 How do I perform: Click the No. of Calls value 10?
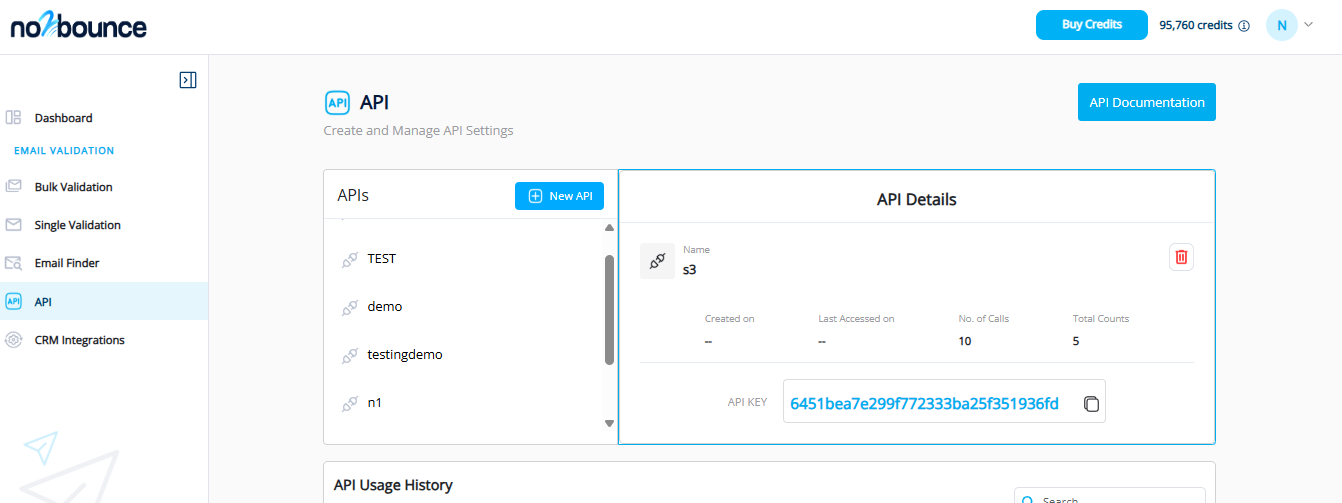point(964,341)
